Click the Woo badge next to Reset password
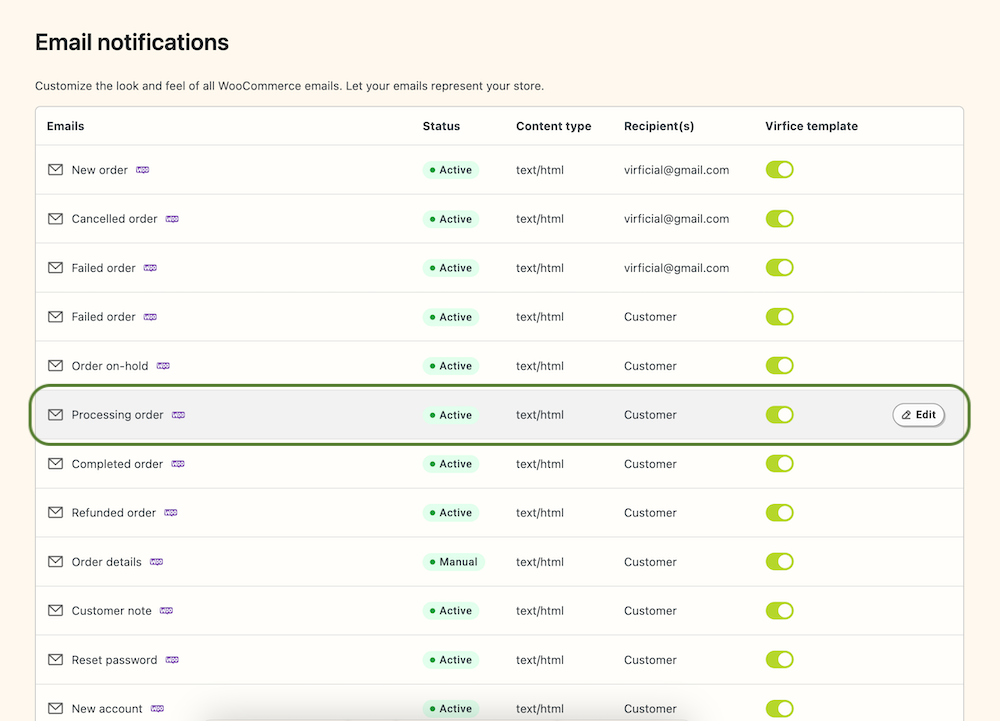This screenshot has height=721, width=1000. point(172,660)
